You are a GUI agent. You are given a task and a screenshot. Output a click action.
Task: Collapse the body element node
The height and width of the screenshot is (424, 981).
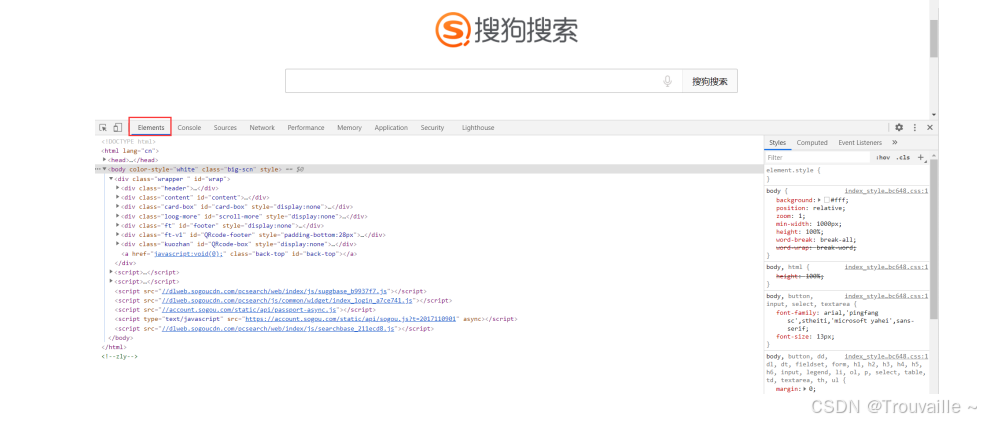(x=104, y=169)
